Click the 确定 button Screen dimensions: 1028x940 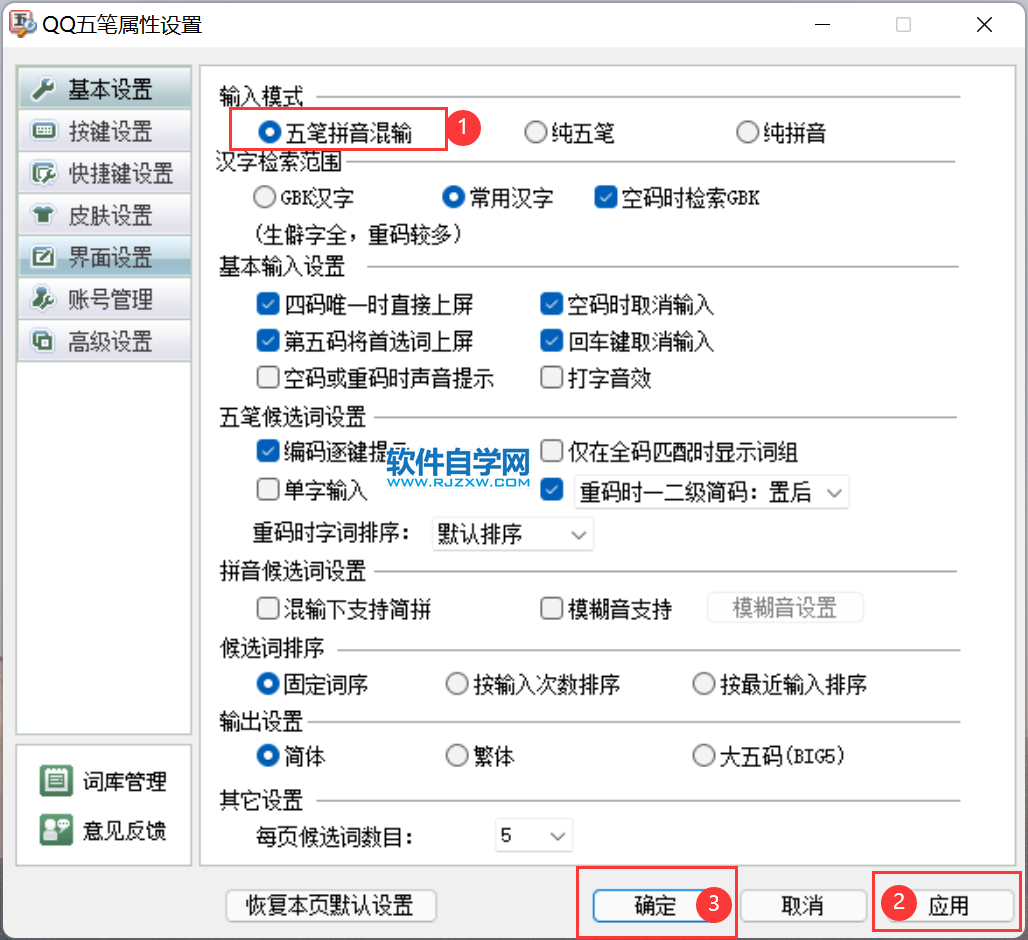[x=656, y=905]
